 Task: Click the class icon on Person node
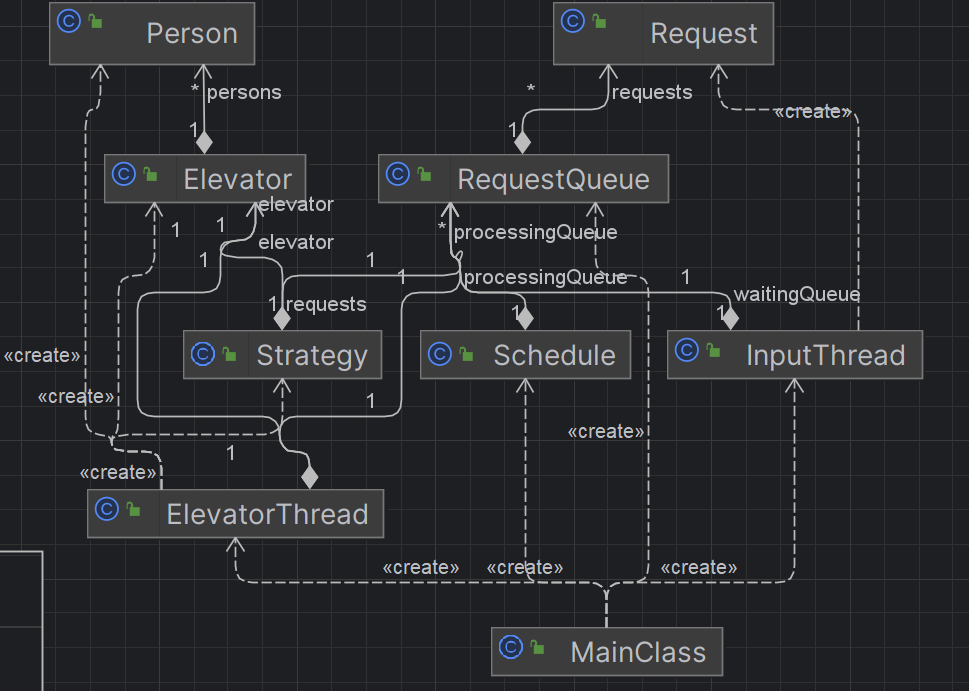pos(69,21)
